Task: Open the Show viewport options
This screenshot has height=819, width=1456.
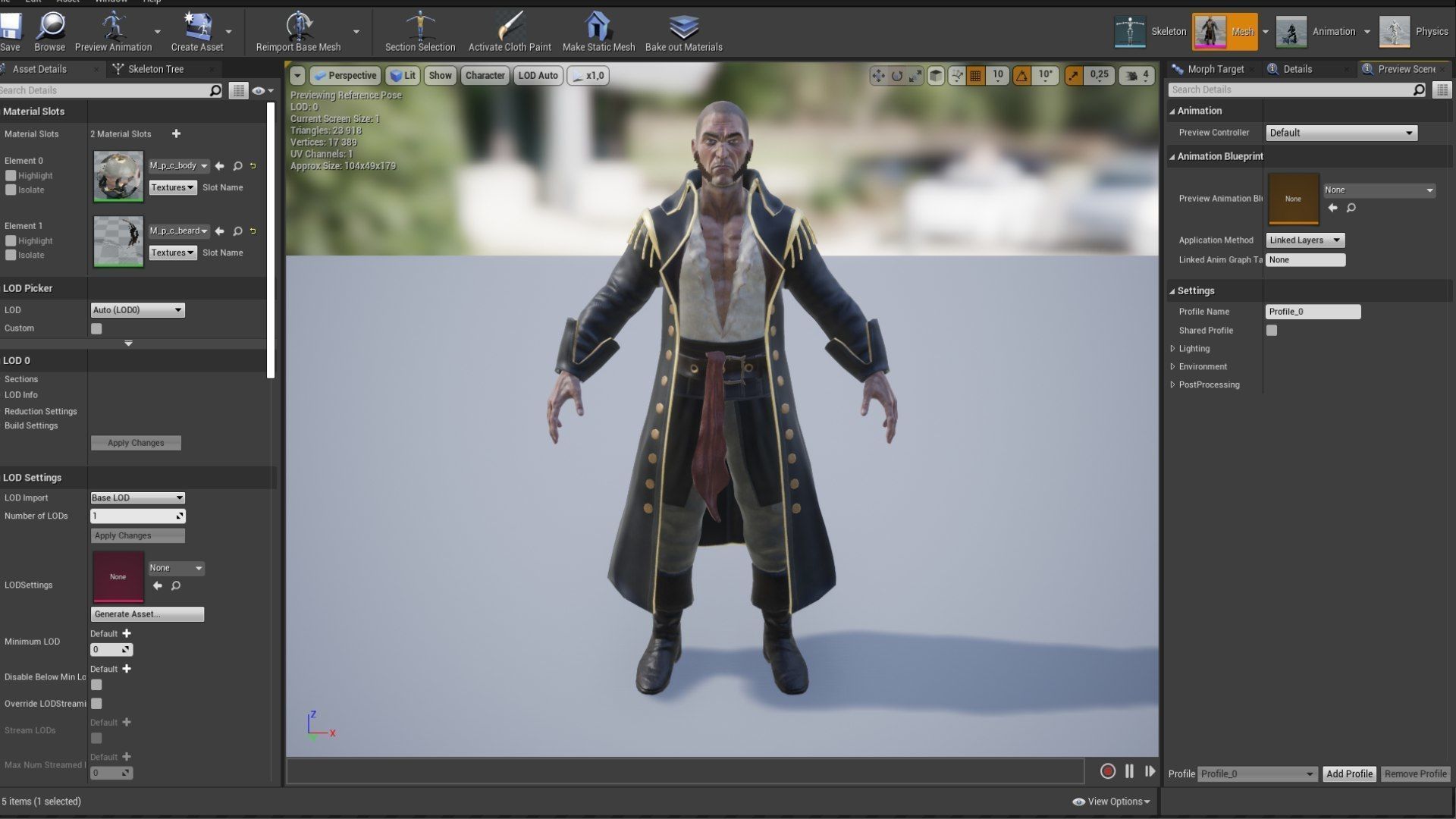Action: (440, 75)
